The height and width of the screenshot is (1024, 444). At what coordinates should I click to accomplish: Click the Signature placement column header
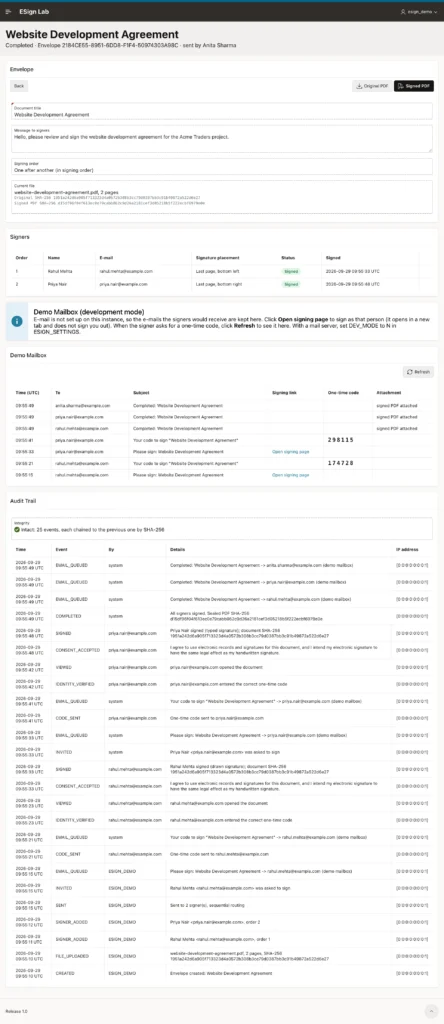[217, 257]
